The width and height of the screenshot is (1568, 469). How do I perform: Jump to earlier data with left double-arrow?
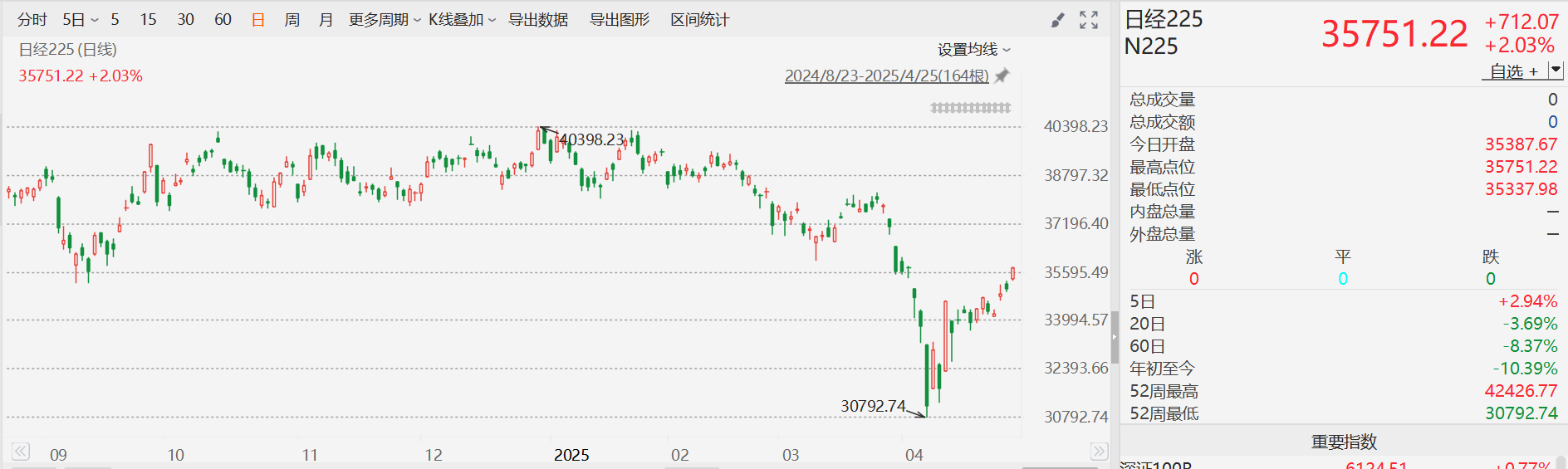point(21,451)
